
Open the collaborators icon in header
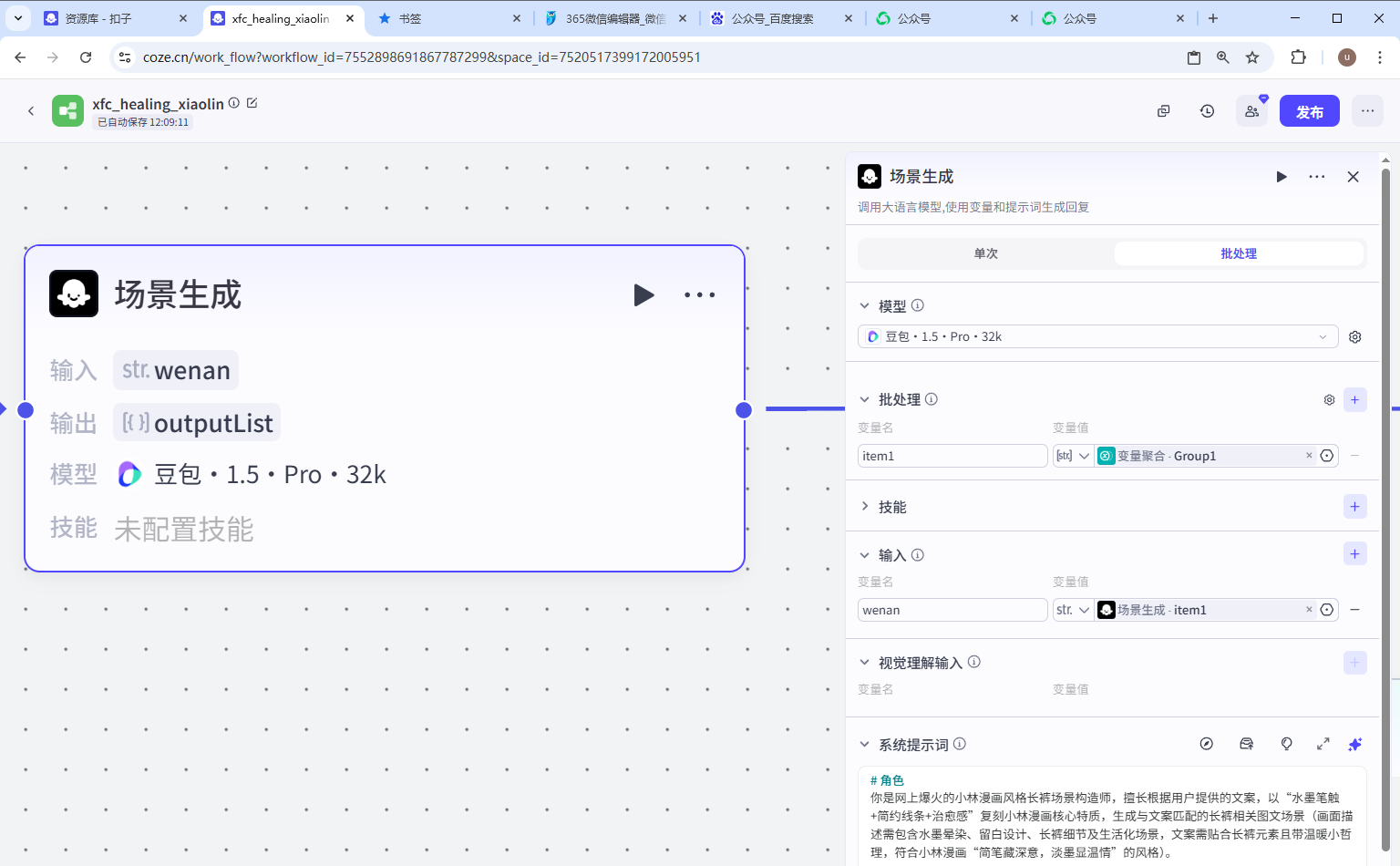(1252, 111)
